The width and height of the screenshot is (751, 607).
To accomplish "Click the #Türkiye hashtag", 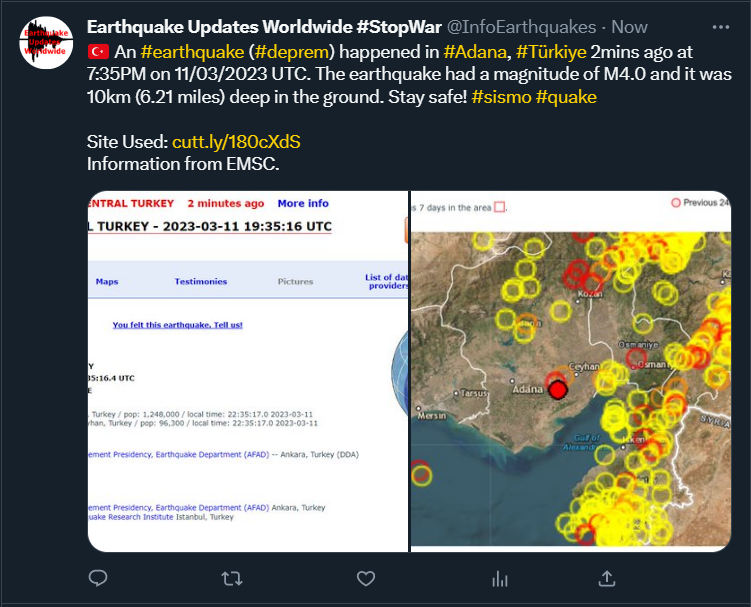I will pos(551,51).
